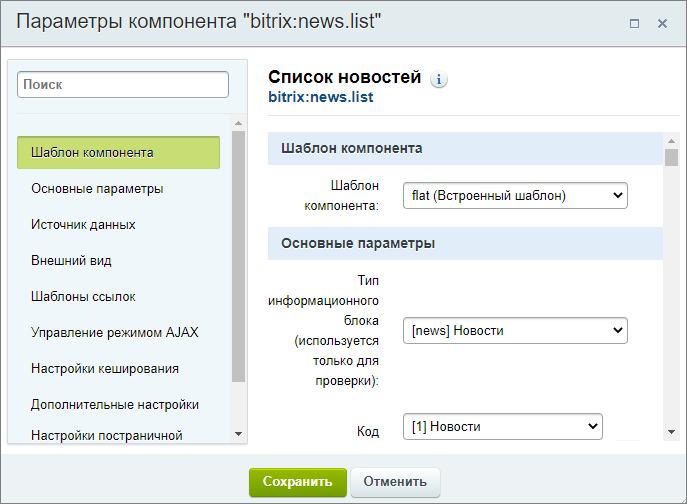Open the [news] Новости type dropdown
687x504 pixels.
pyautogui.click(x=515, y=330)
